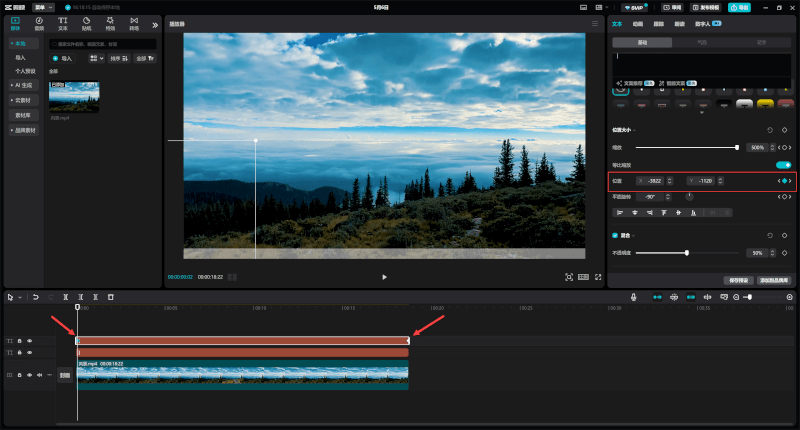Switch to the Tracking tab in right panel

(659, 24)
